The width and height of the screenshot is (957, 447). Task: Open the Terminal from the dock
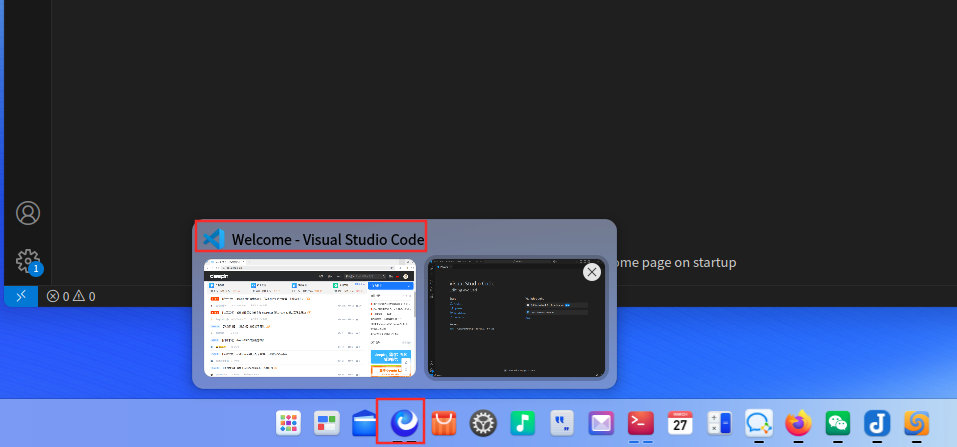[x=641, y=423]
